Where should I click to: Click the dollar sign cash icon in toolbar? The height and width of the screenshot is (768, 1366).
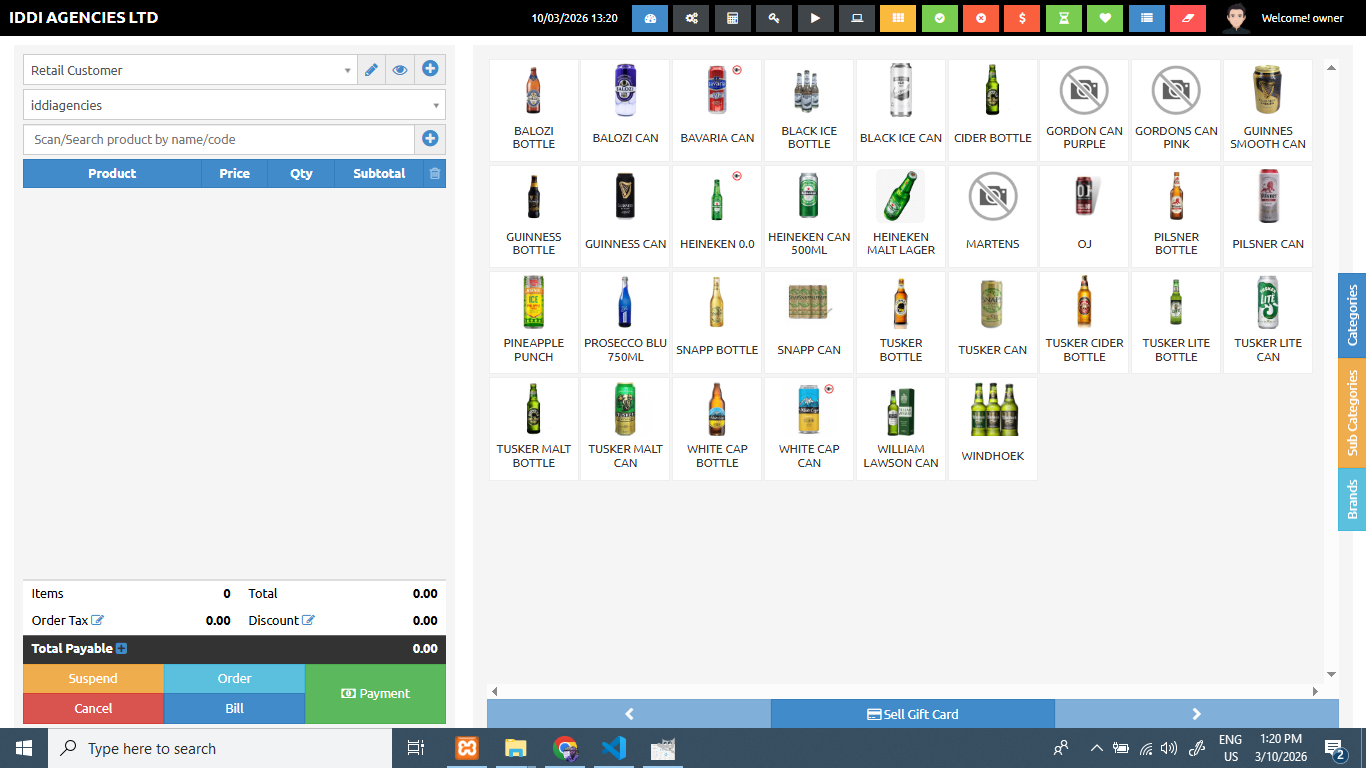pos(1021,18)
